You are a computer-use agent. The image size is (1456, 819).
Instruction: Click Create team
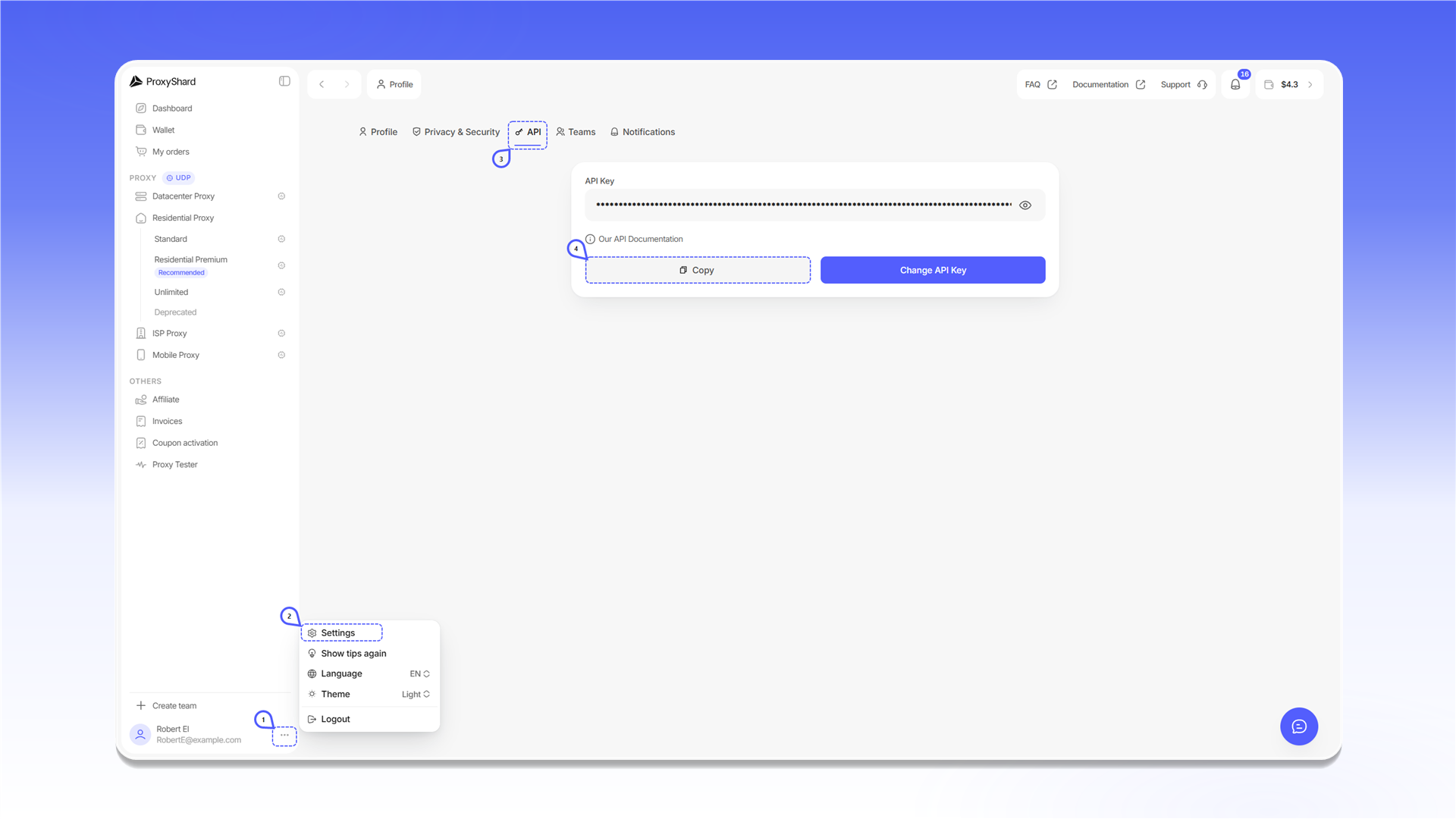(x=167, y=706)
